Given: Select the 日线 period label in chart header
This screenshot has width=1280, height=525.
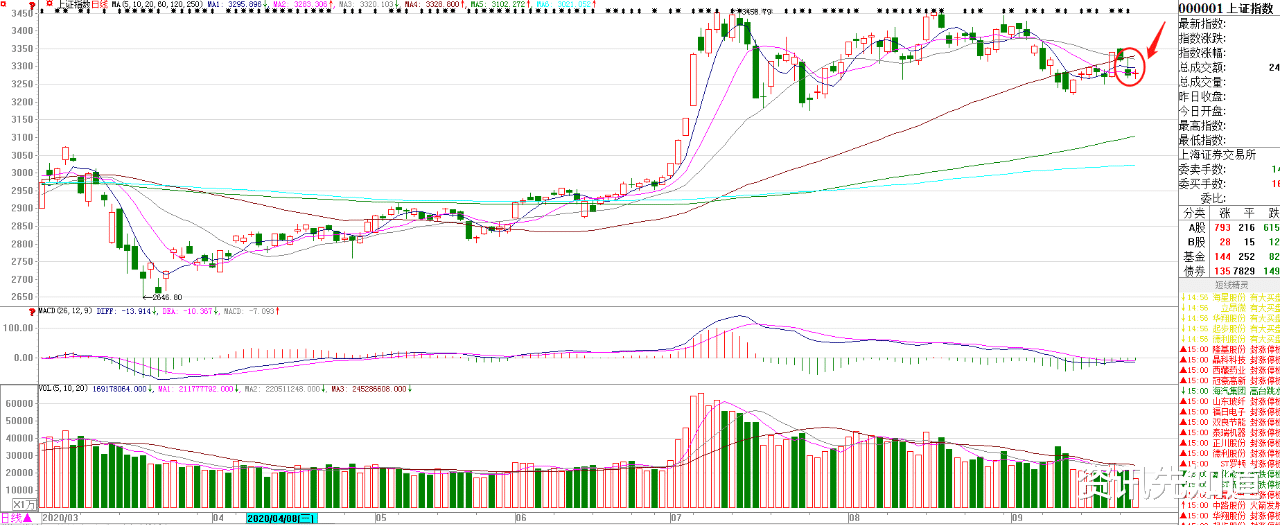Looking at the screenshot, I should coord(100,5).
